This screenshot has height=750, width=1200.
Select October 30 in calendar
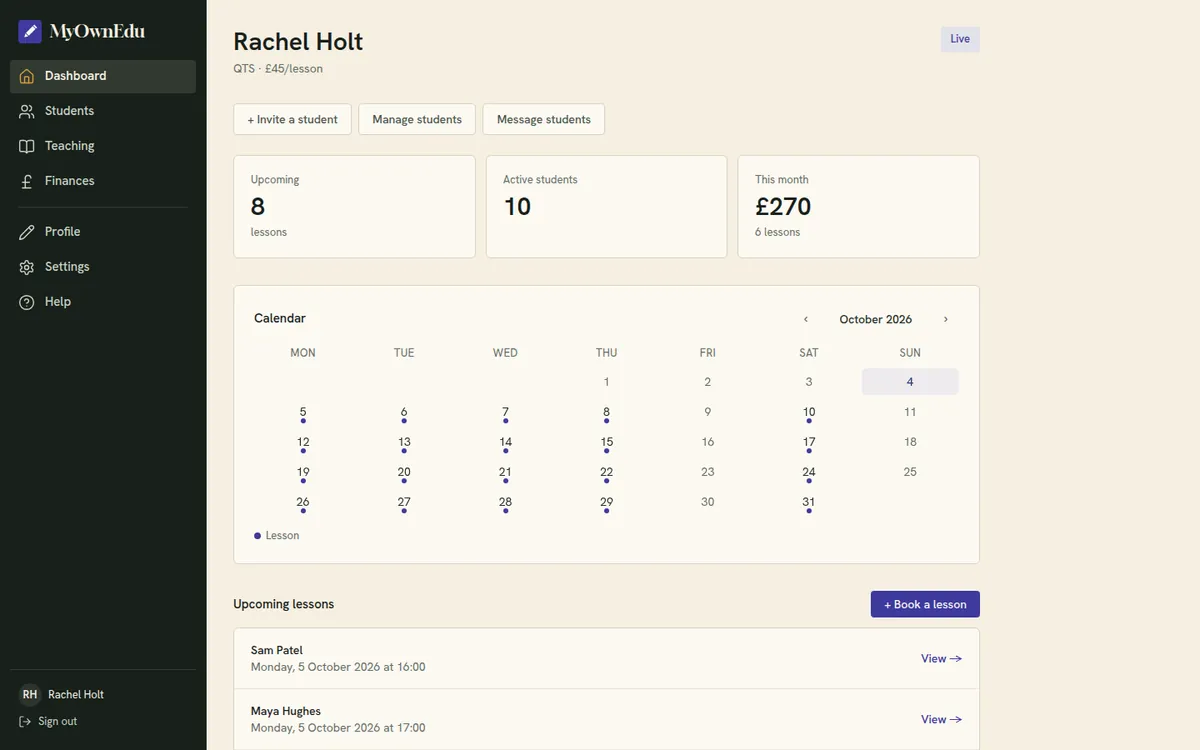pos(708,502)
